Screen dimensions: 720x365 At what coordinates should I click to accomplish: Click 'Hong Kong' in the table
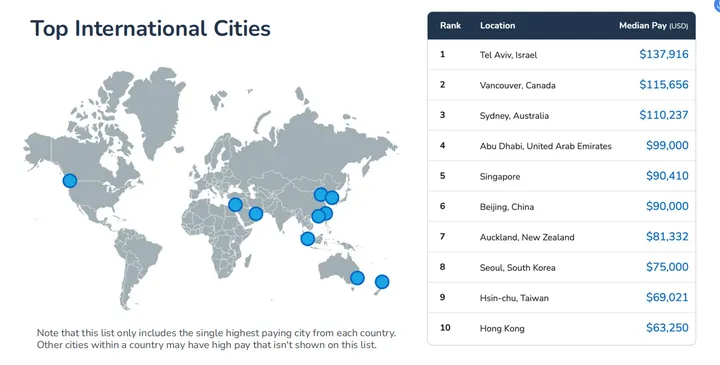[x=502, y=329]
